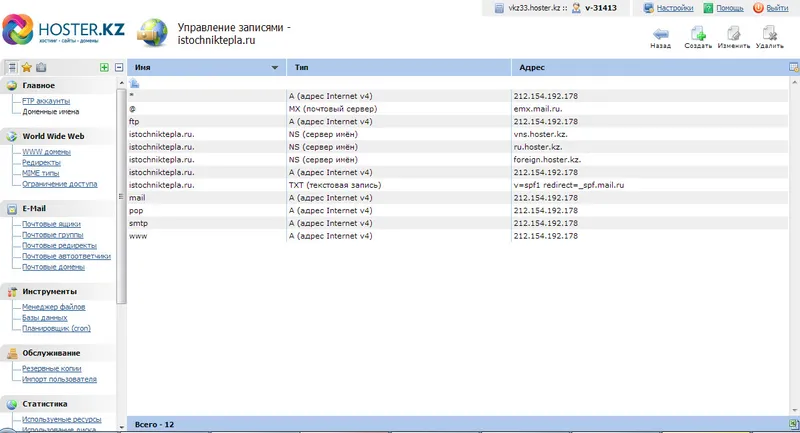
Task: Click the Удалить delete record icon
Action: point(769,34)
